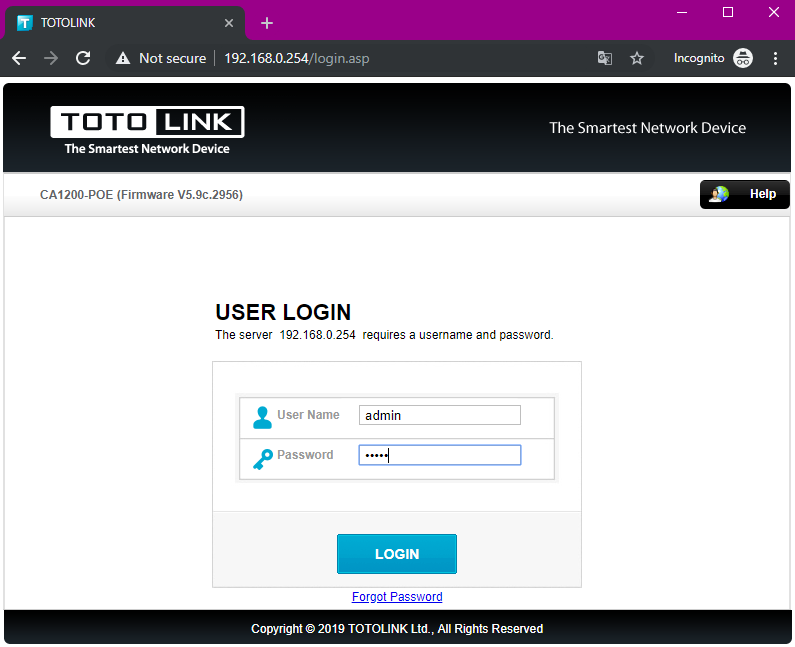This screenshot has height=647, width=795.
Task: Click the browser forward arrow
Action: [x=51, y=58]
